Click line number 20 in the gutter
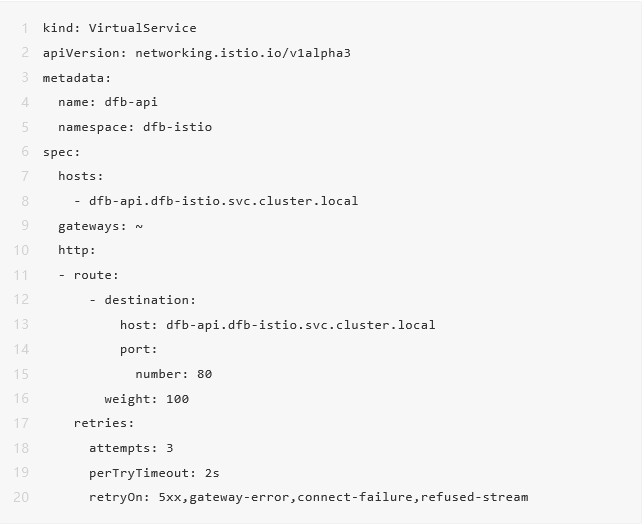The image size is (644, 527). pyautogui.click(x=21, y=497)
